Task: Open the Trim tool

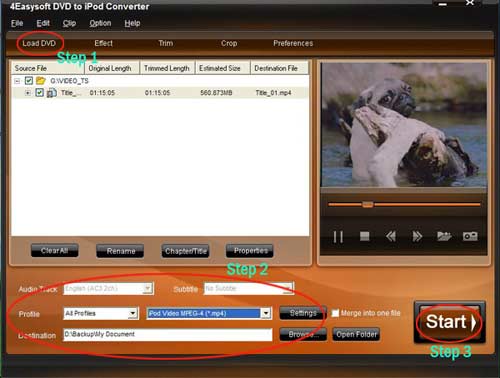Action: (x=166, y=43)
